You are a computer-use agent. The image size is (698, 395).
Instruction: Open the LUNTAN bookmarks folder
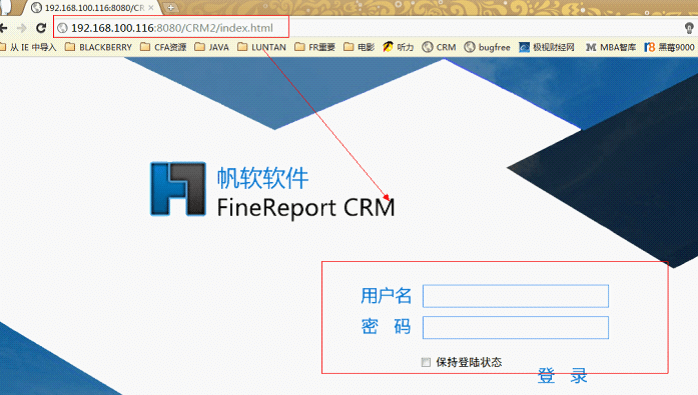(262, 47)
